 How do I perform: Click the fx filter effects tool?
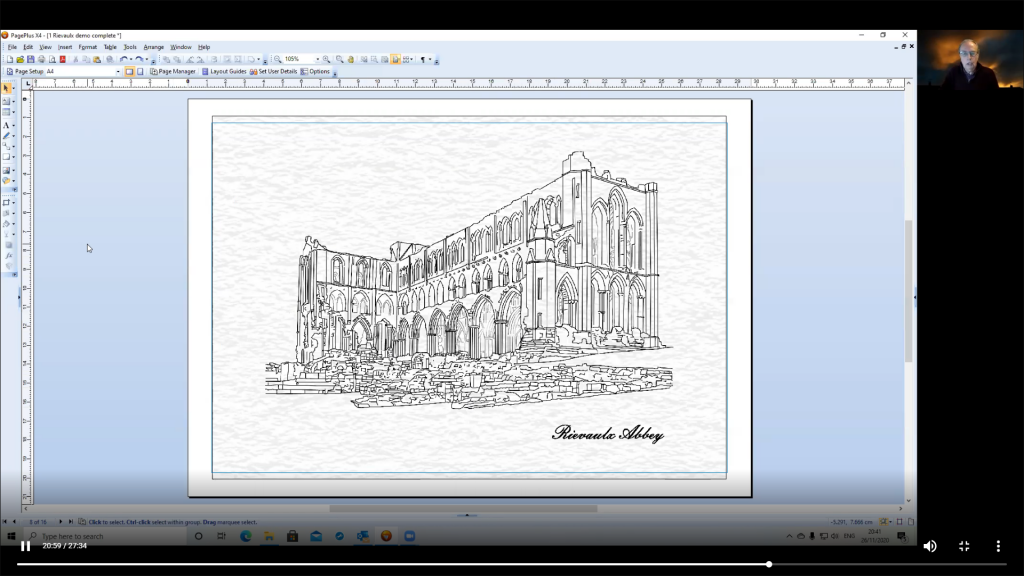[x=8, y=256]
